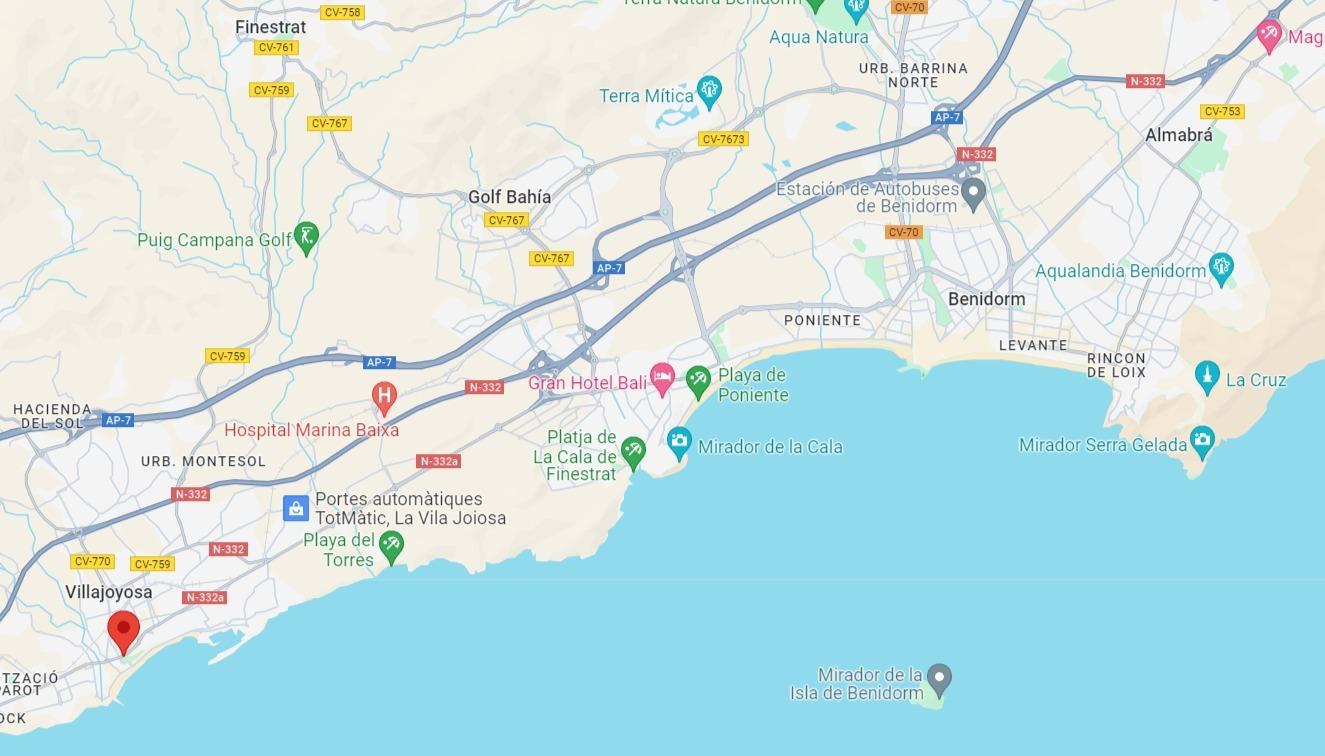The image size is (1325, 756).
Task: Open the Platja de La Cala de Finestrat beach icon
Action: 633,452
